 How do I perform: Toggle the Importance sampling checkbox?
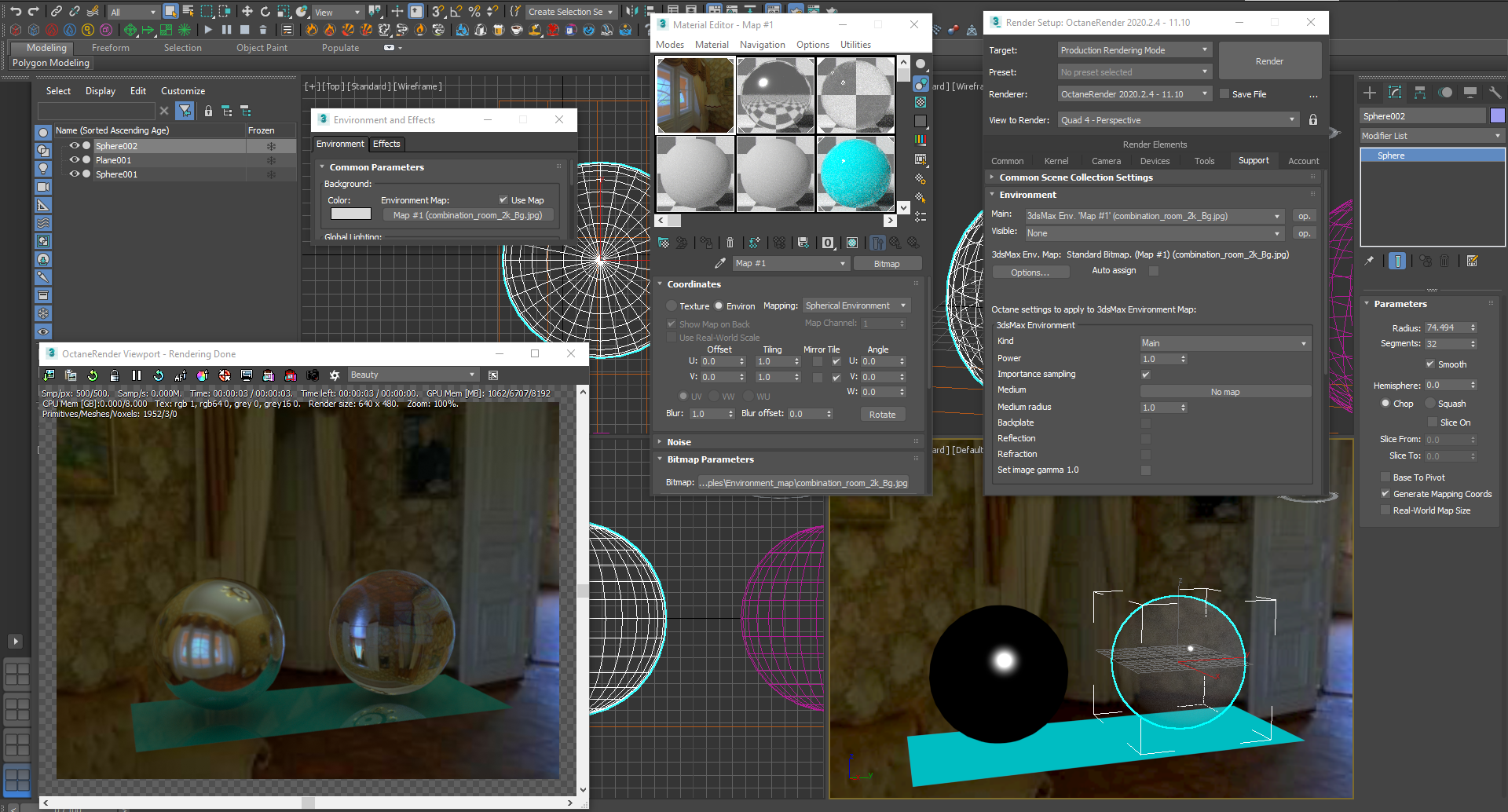point(1146,375)
